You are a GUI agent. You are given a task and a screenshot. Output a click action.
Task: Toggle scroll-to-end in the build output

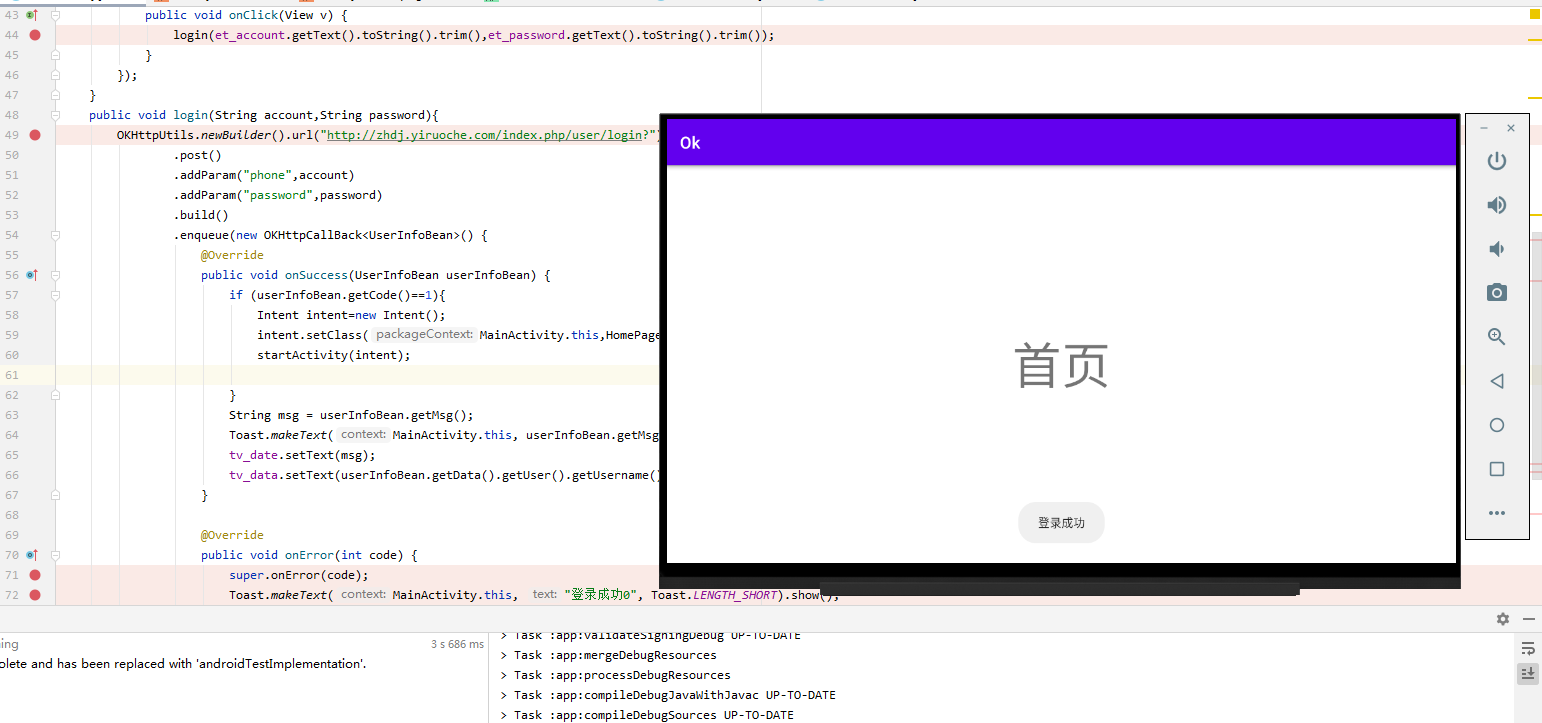point(1527,674)
